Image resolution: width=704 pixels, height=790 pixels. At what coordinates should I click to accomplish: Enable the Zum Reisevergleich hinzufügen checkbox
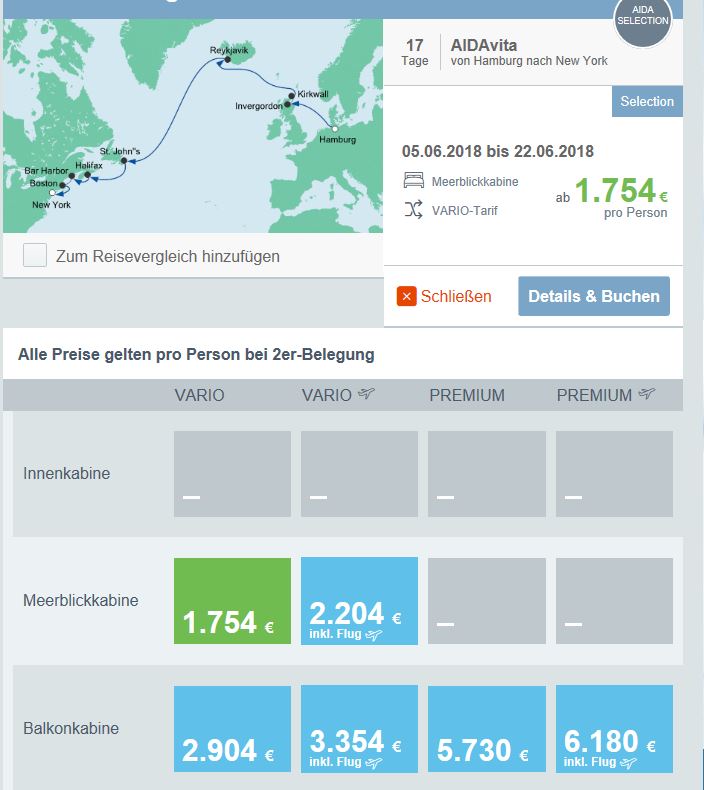pos(35,256)
